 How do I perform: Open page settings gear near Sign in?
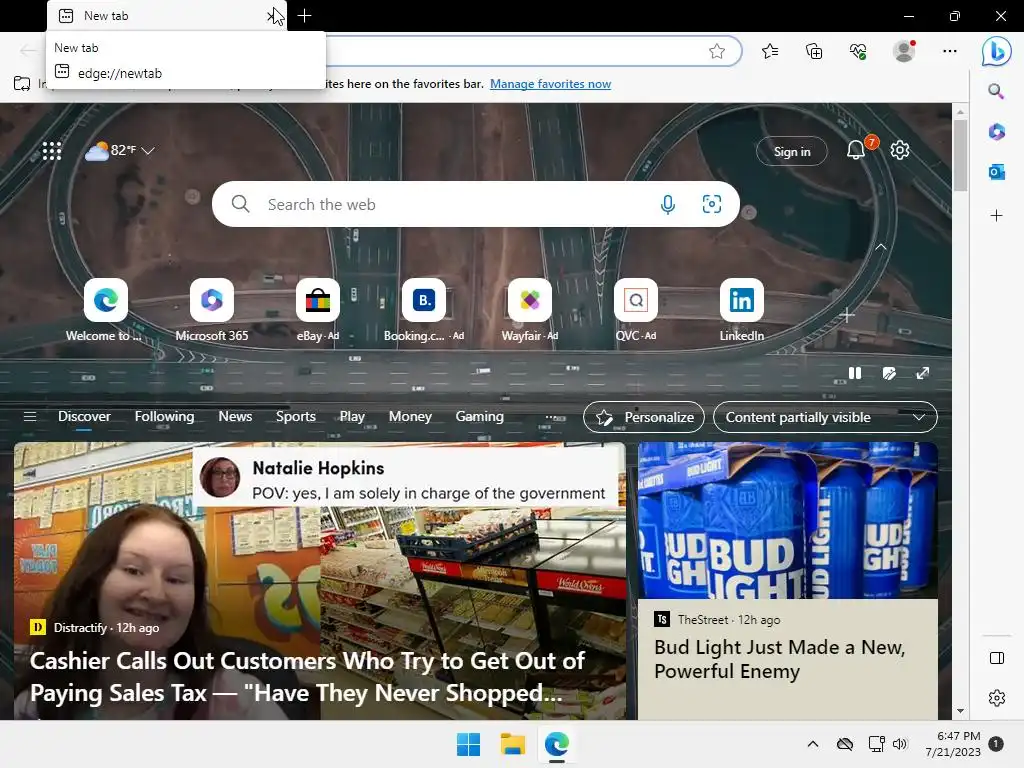(900, 150)
